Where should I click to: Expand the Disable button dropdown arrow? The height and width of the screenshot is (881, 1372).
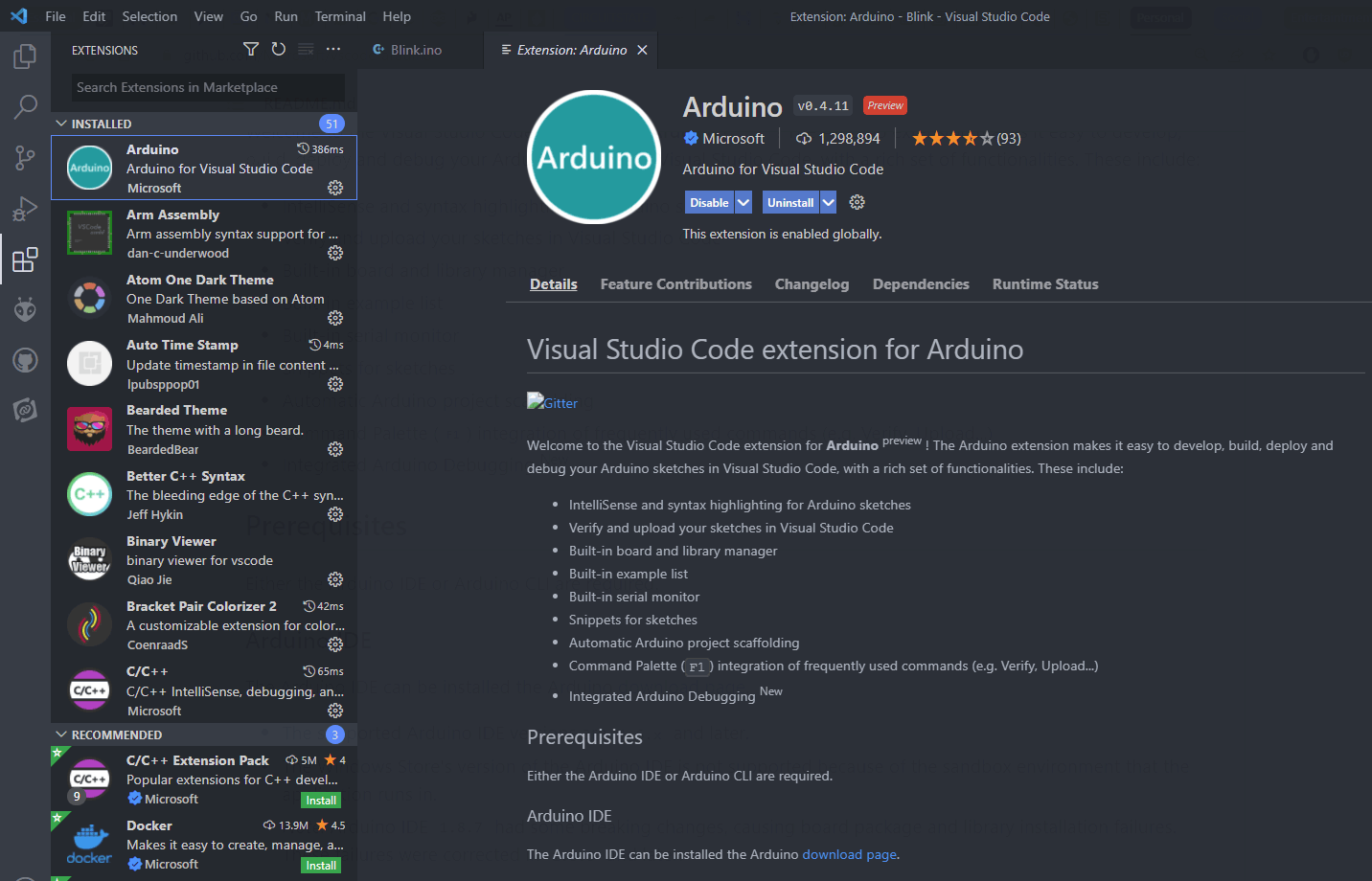[x=744, y=202]
